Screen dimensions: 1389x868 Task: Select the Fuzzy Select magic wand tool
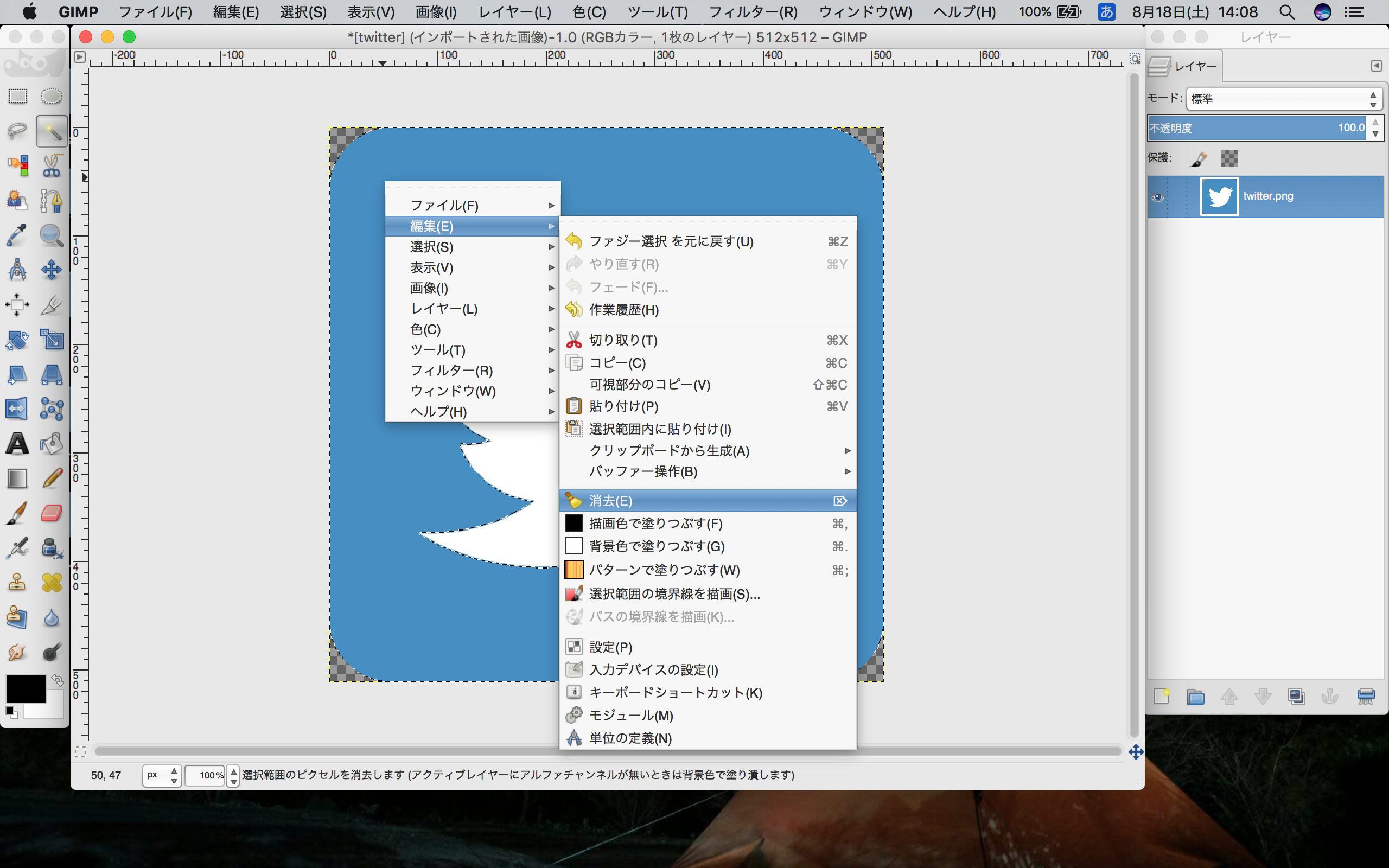(51, 131)
